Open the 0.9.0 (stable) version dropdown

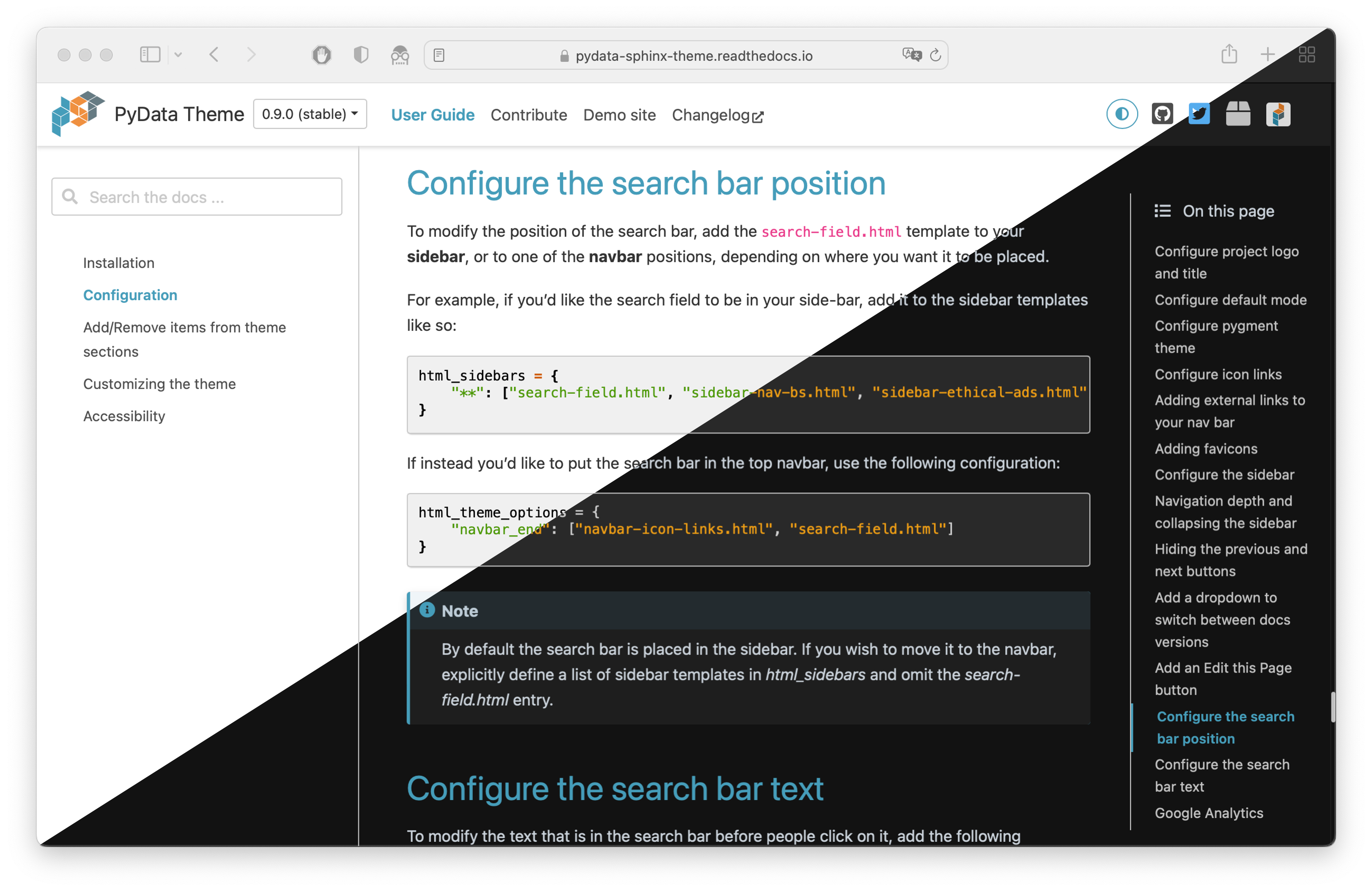(310, 114)
